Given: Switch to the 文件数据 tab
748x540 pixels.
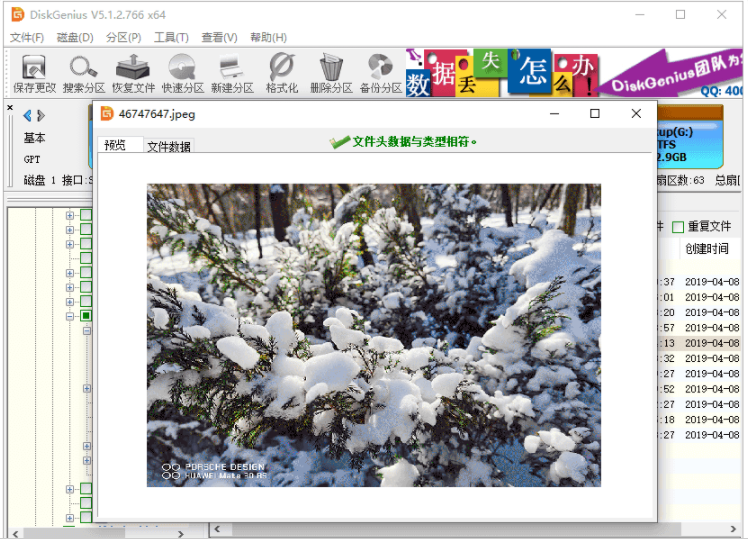Looking at the screenshot, I should tap(169, 146).
